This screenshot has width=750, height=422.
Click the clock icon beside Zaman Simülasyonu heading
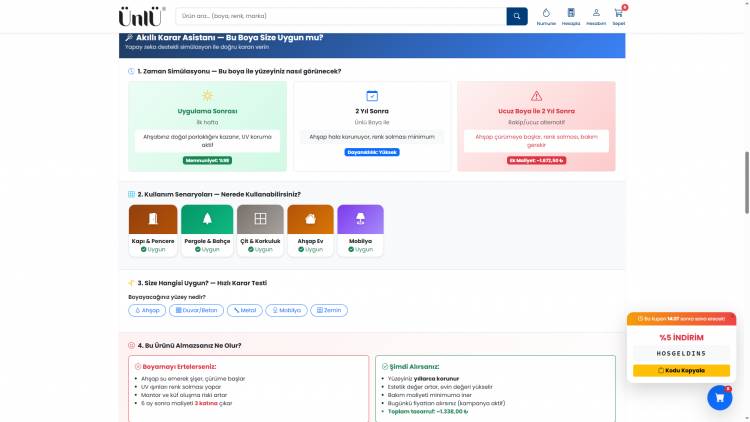(x=131, y=71)
